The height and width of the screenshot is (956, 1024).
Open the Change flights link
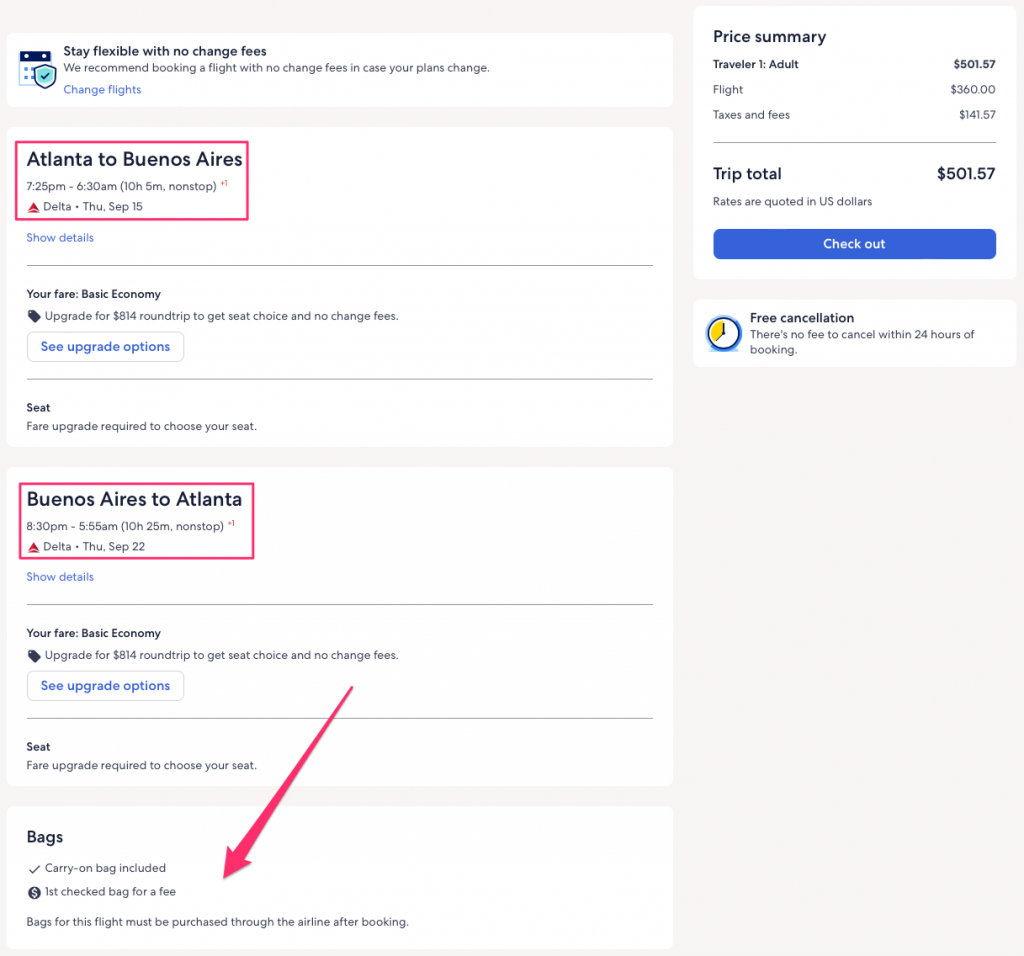pyautogui.click(x=102, y=90)
